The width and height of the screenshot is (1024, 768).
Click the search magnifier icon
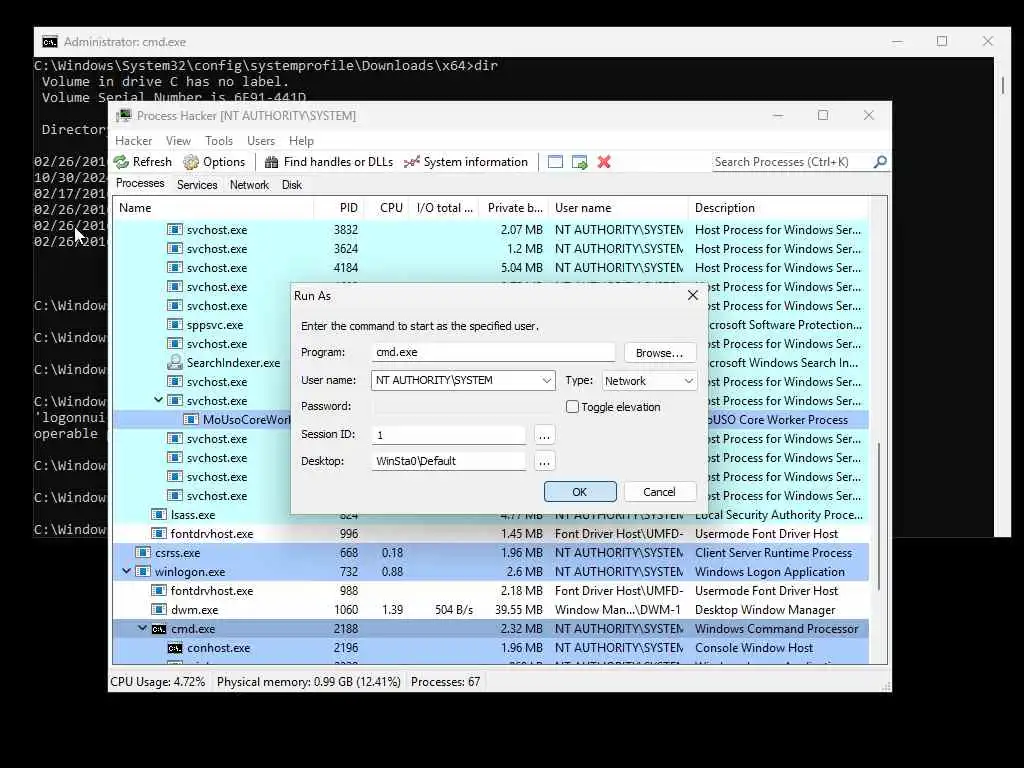click(880, 161)
